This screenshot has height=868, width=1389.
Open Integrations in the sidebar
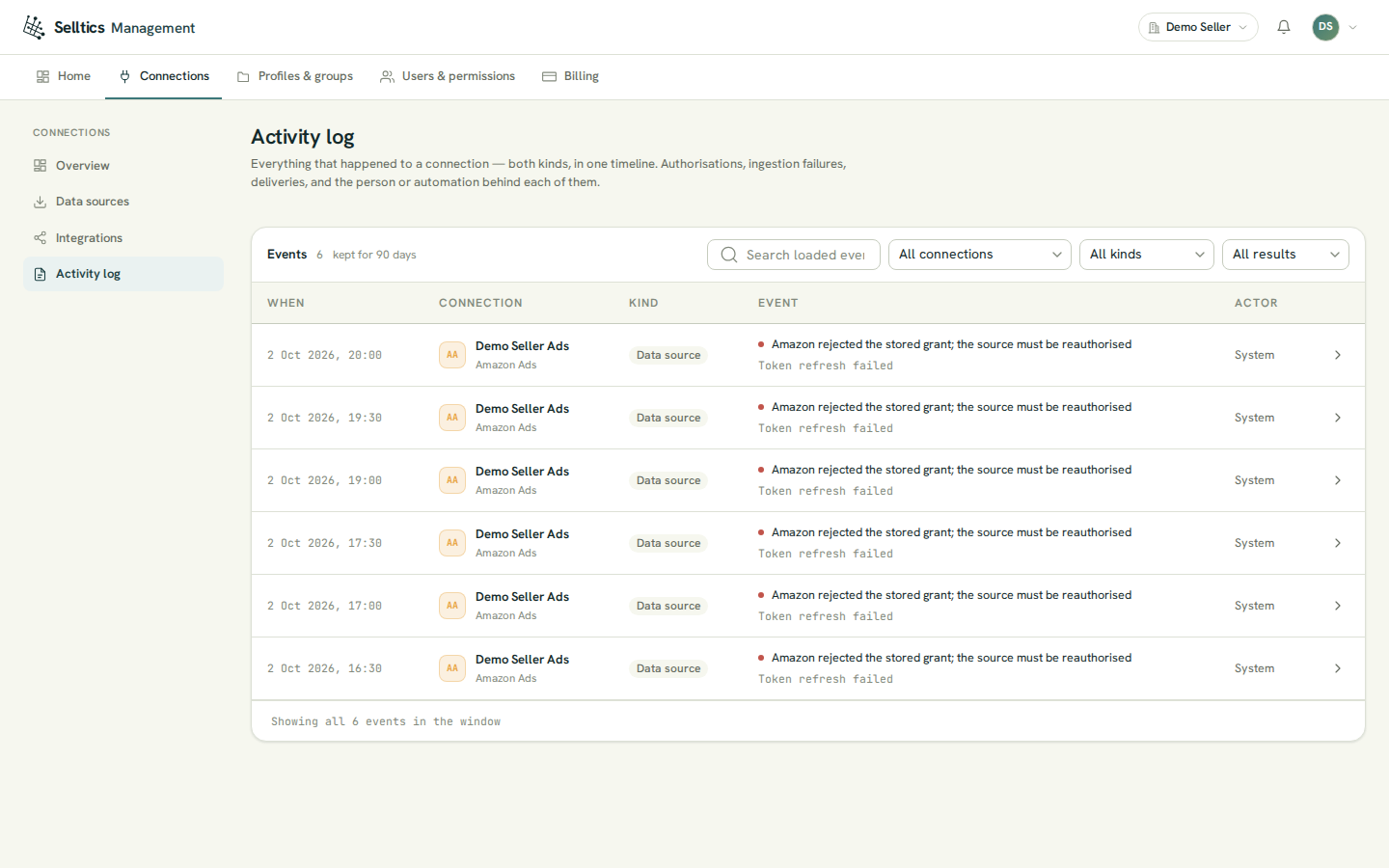(123, 238)
